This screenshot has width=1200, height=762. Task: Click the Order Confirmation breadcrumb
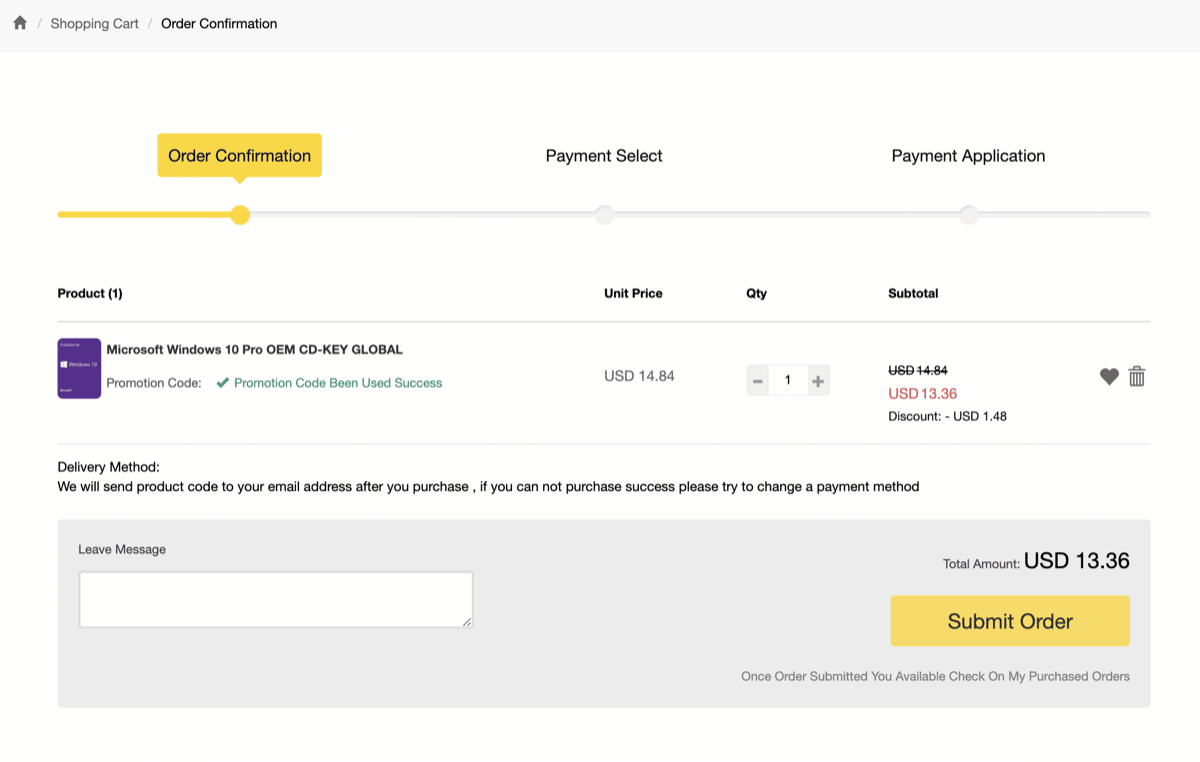219,24
